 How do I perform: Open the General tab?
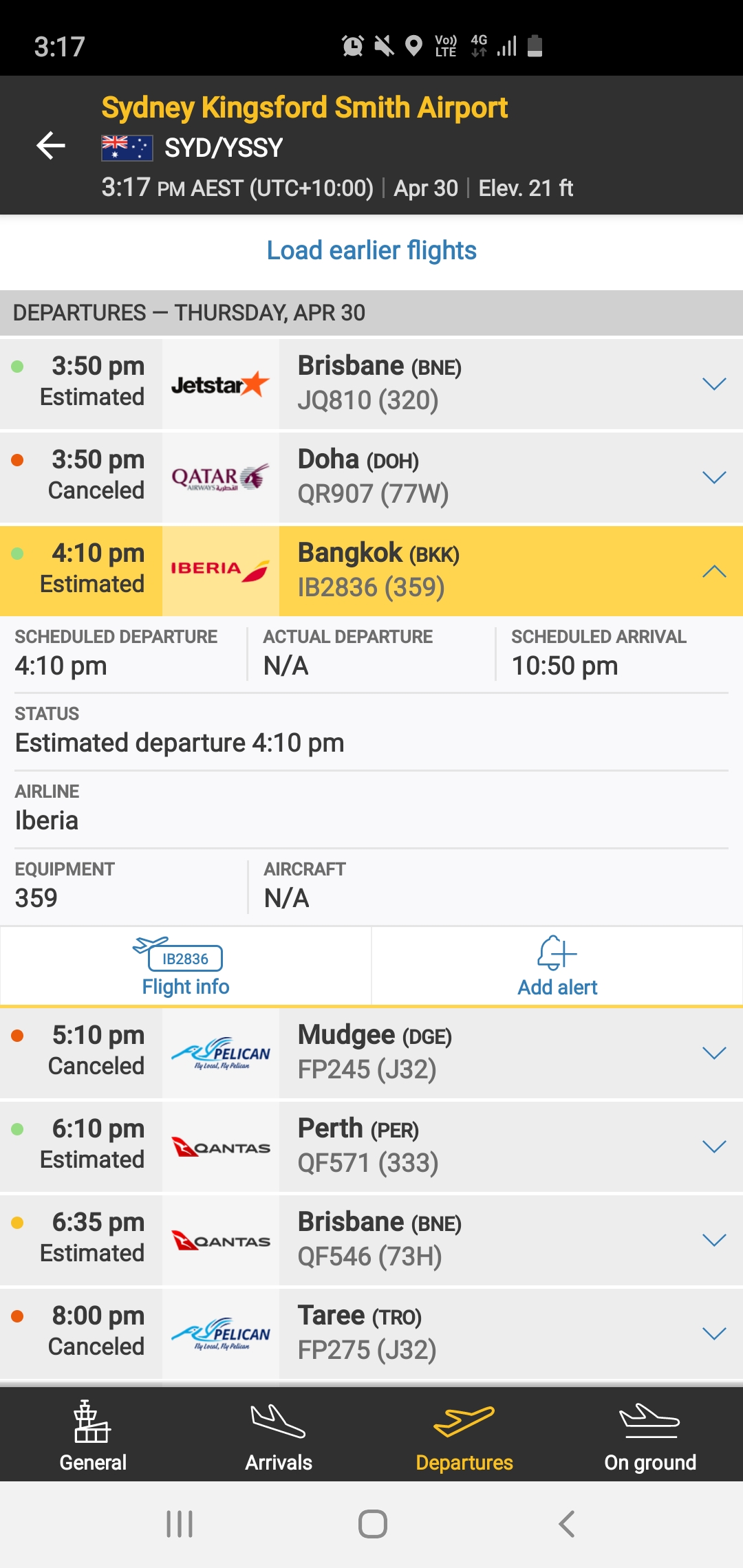(93, 1435)
